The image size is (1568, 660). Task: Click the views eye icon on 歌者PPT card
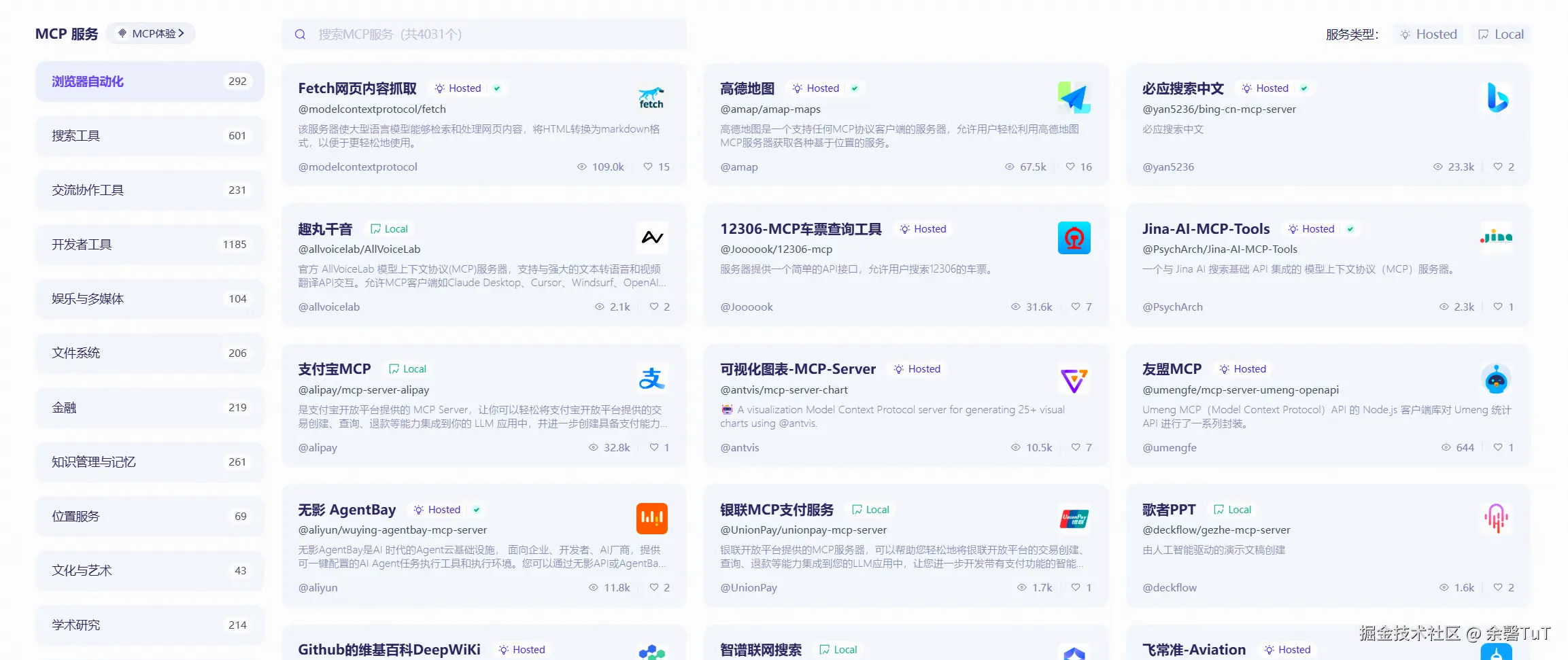(1444, 587)
